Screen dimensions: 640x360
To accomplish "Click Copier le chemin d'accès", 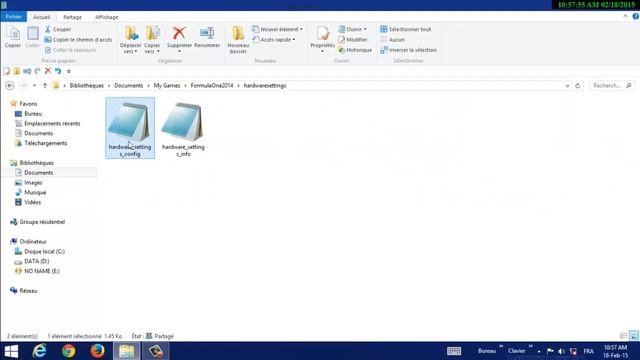I will (78, 40).
